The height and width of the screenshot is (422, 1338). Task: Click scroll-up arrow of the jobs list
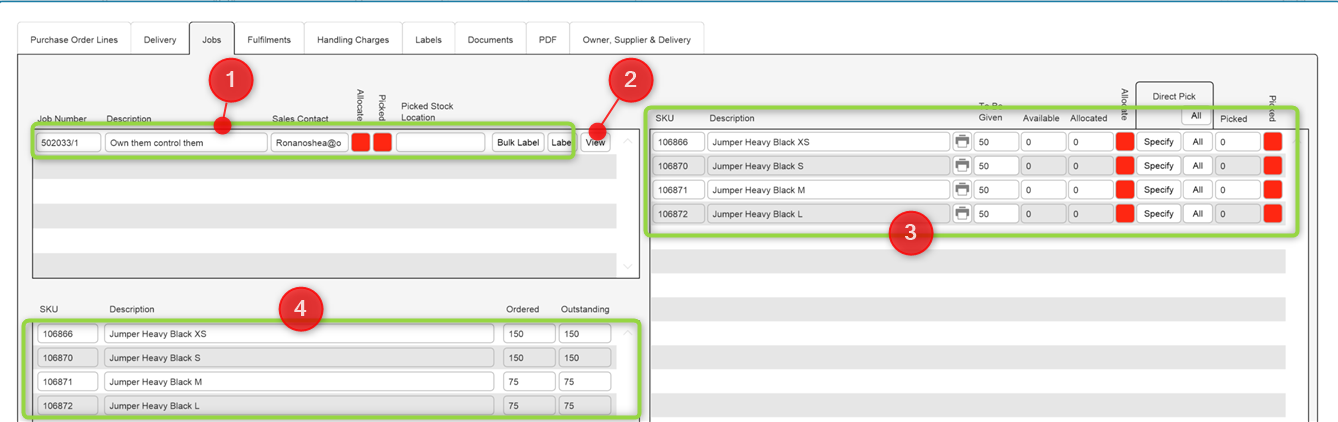[627, 140]
